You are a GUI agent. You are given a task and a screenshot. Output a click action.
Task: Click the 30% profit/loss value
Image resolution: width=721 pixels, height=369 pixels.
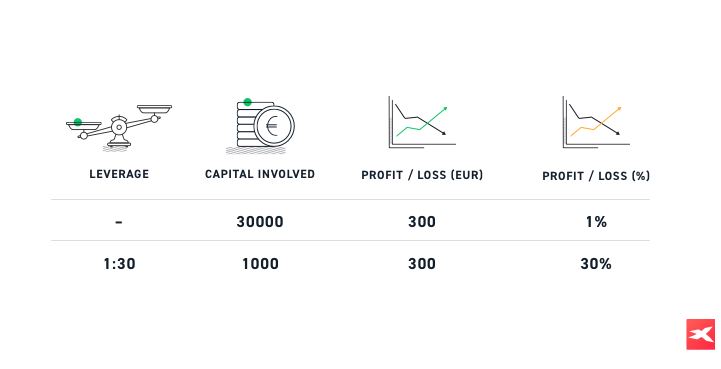pos(596,264)
